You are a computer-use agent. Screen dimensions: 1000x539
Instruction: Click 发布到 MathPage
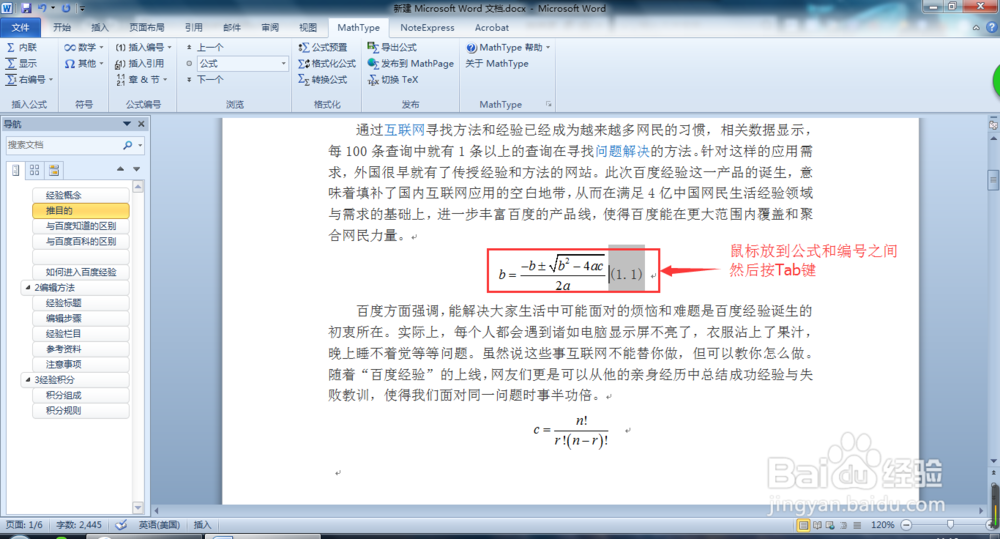pos(411,63)
